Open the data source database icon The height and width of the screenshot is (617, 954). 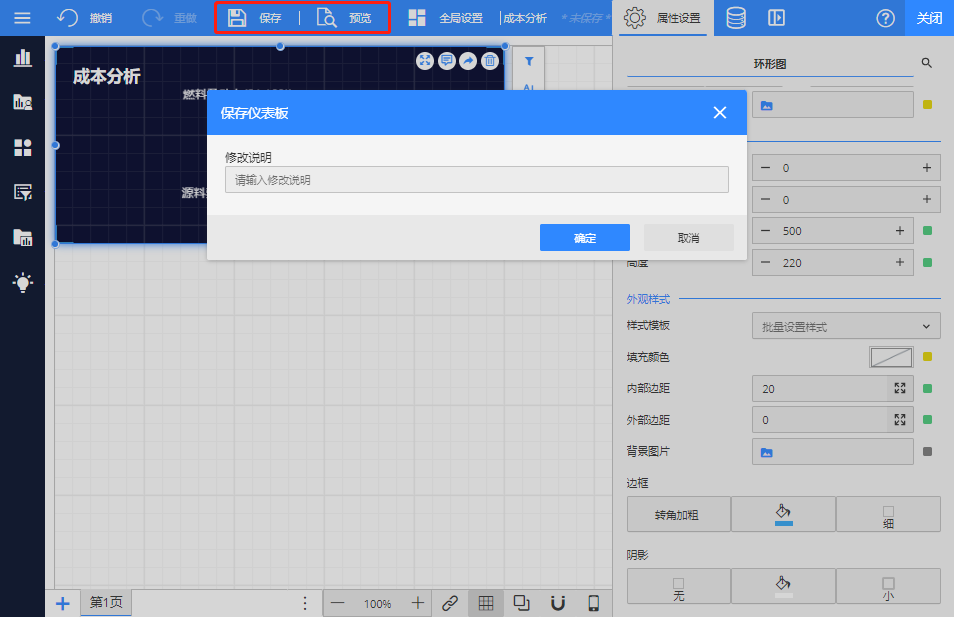pyautogui.click(x=735, y=18)
